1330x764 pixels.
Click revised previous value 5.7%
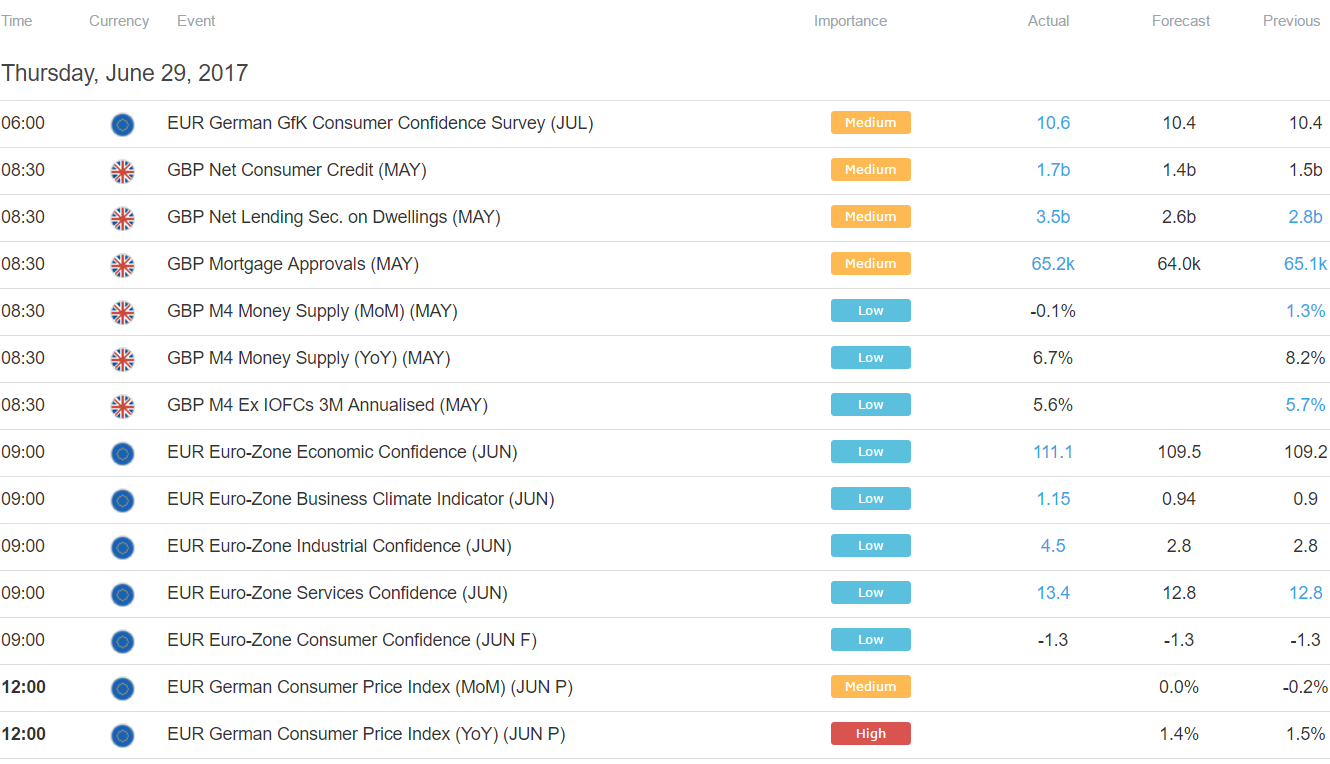[x=1306, y=405]
